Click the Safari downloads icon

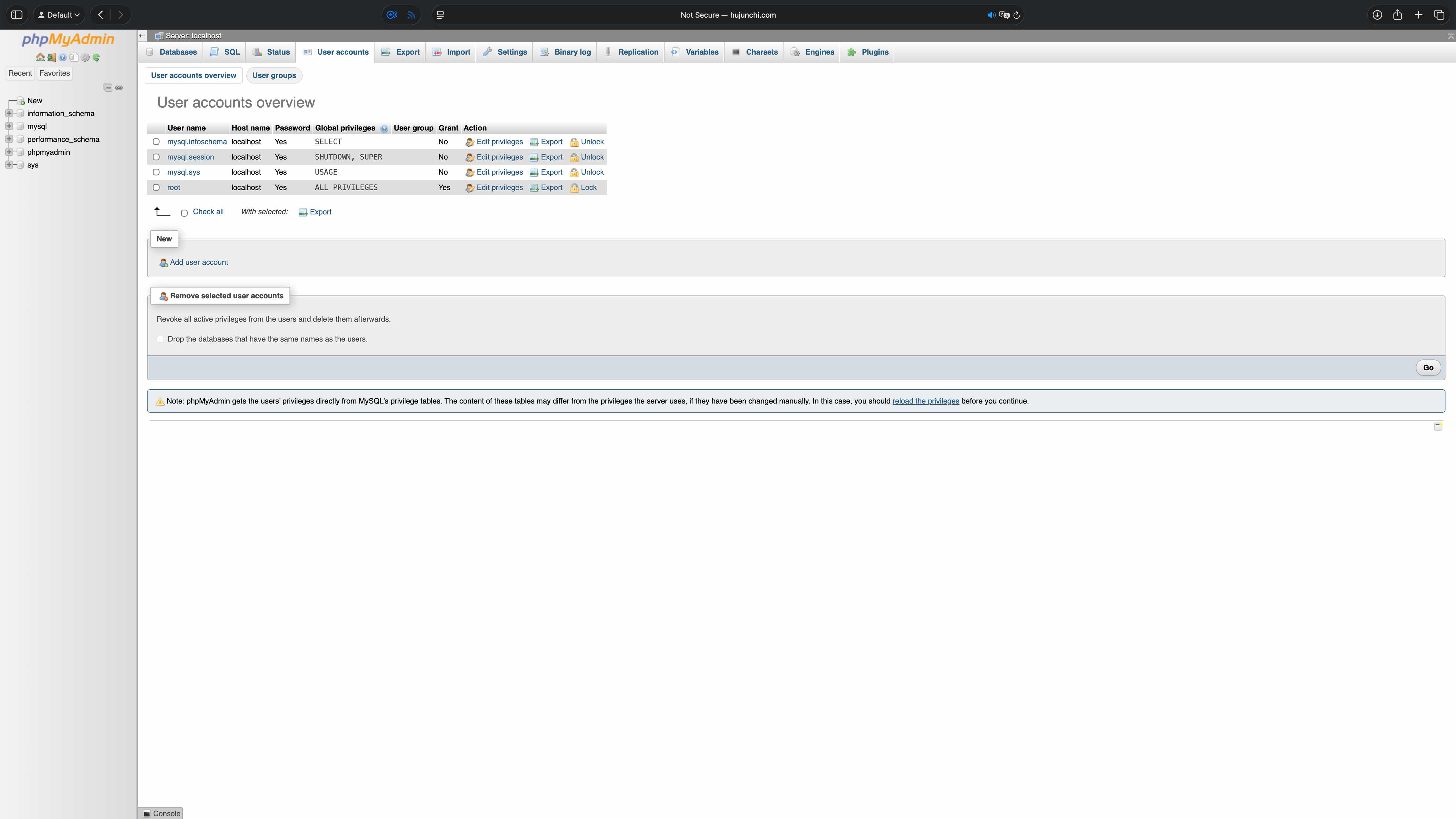(1377, 15)
